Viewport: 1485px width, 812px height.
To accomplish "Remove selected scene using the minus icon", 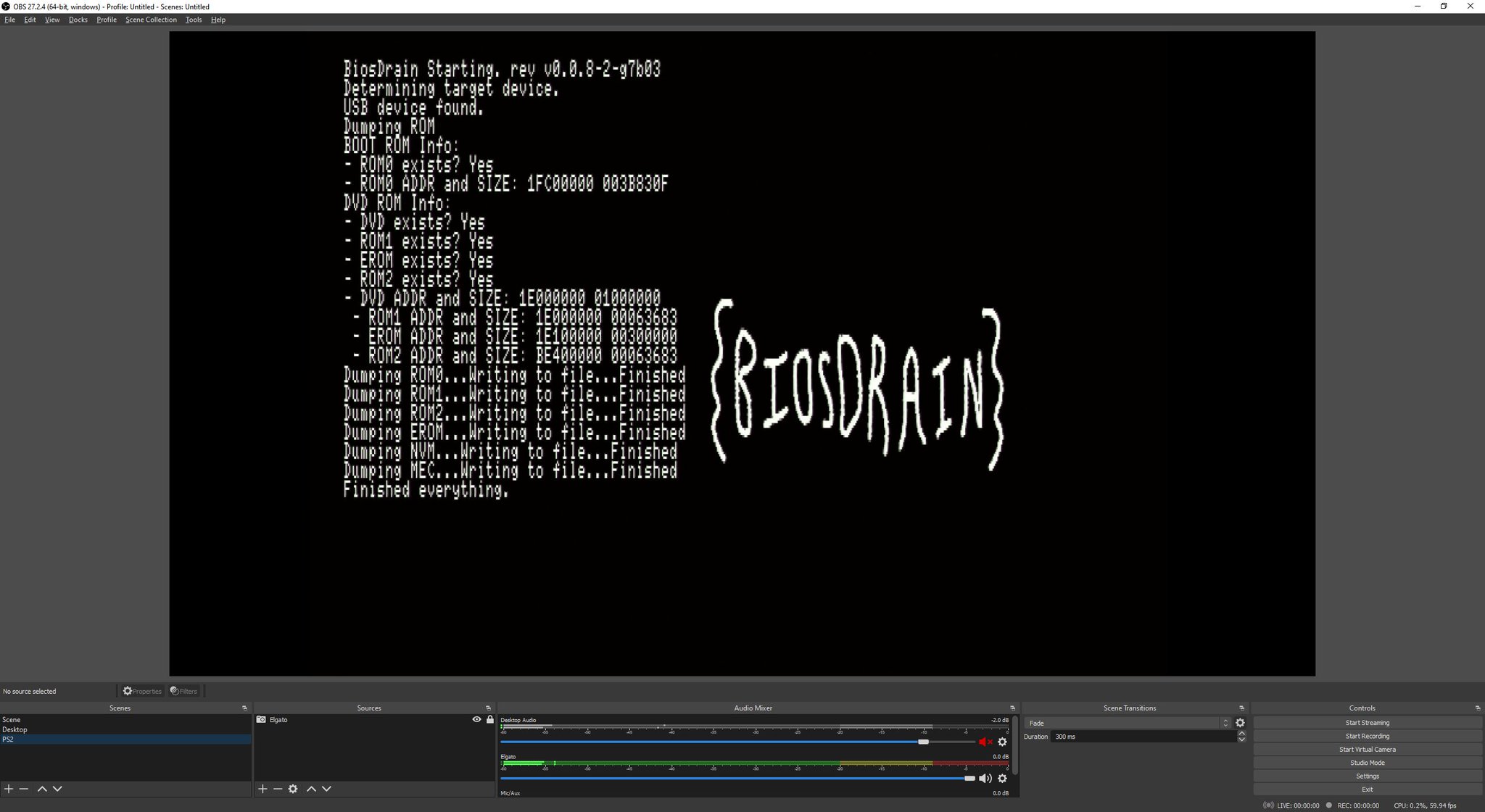I will pyautogui.click(x=25, y=789).
